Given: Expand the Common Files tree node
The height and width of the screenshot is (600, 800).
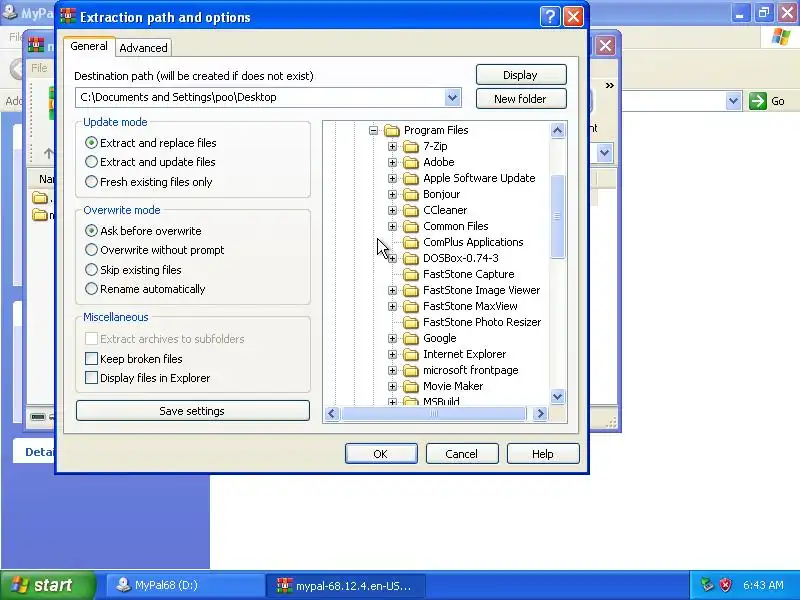Looking at the screenshot, I should tap(392, 227).
